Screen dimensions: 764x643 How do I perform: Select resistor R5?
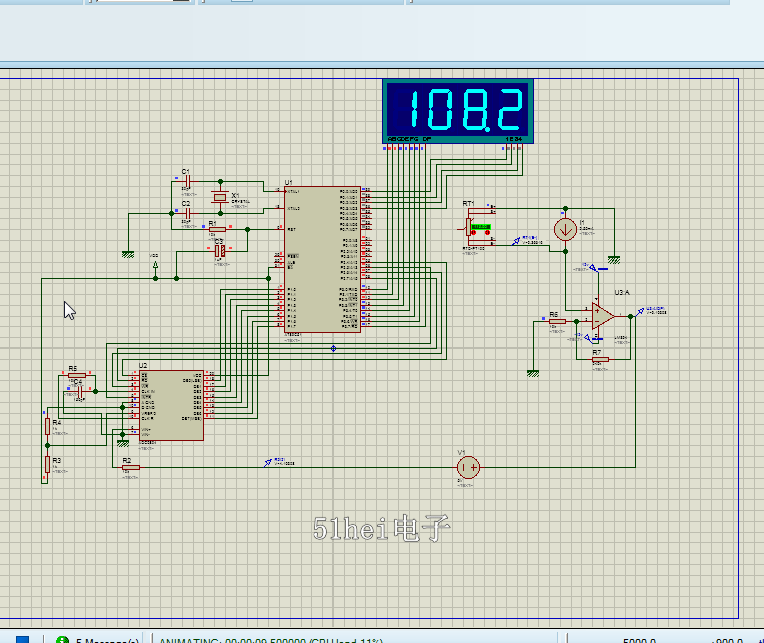pos(76,375)
